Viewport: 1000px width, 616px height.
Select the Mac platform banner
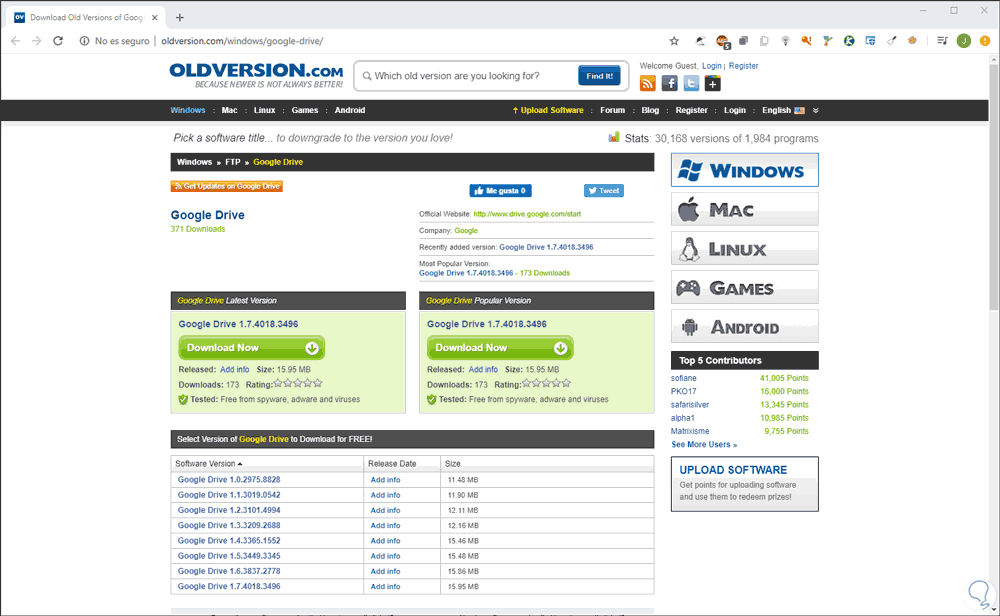click(744, 209)
